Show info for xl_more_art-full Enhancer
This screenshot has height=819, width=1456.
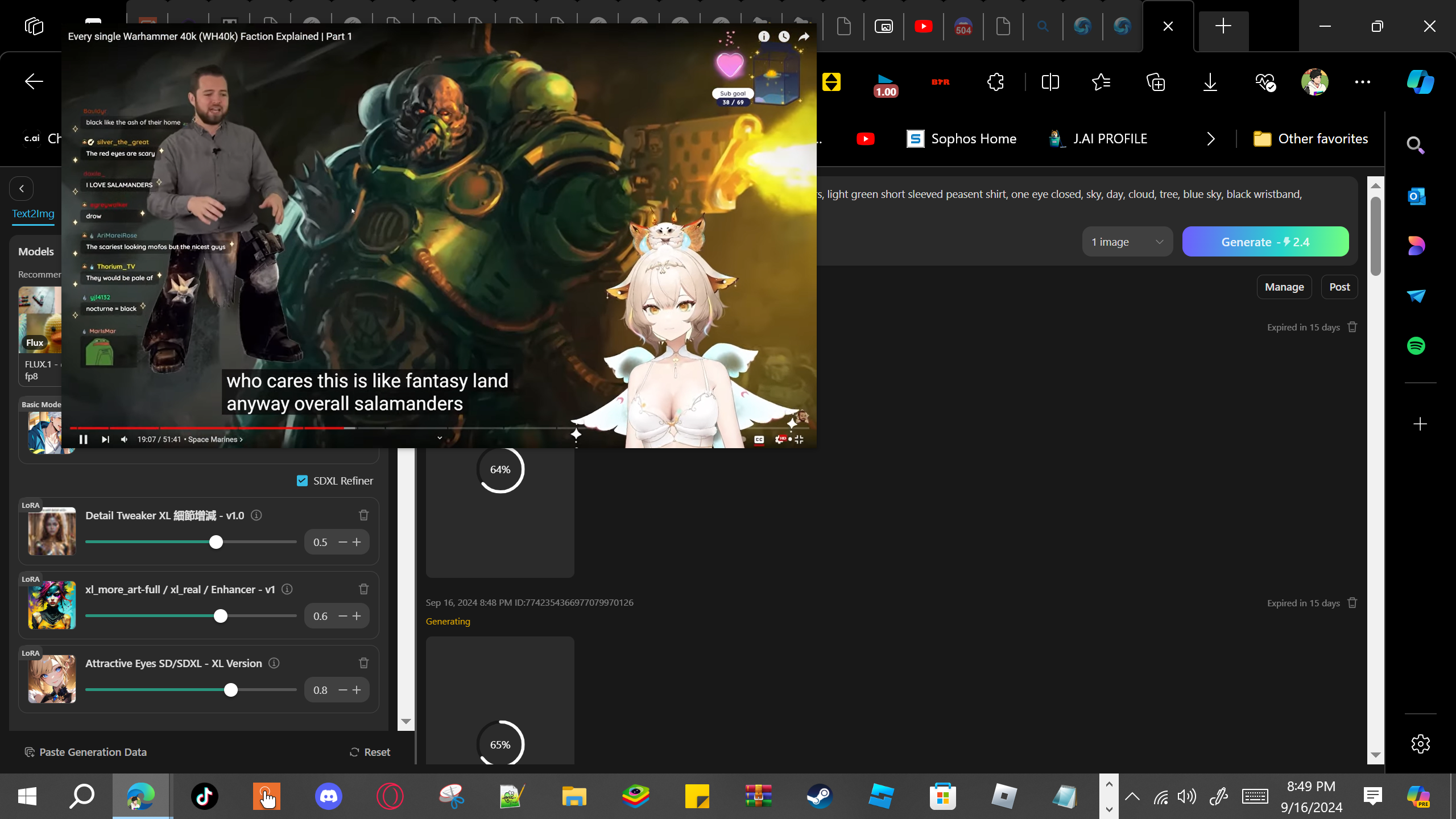pyautogui.click(x=287, y=589)
